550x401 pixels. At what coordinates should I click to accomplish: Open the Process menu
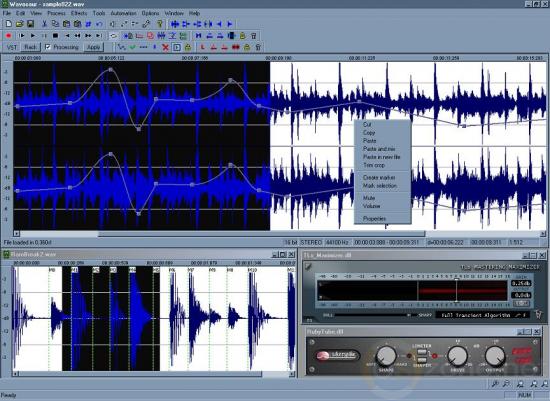pos(56,13)
